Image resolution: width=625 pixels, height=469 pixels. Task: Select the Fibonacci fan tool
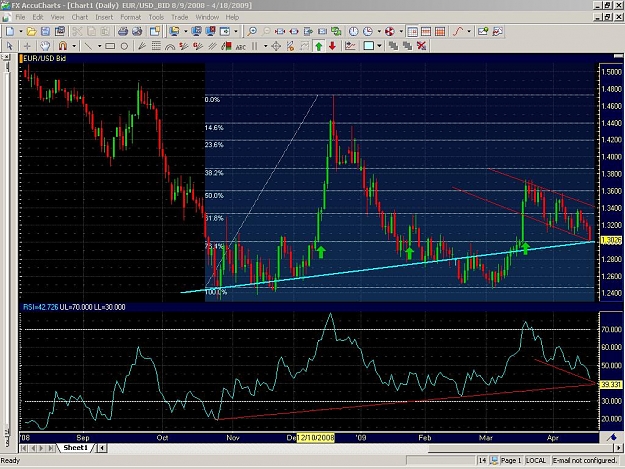click(142, 46)
